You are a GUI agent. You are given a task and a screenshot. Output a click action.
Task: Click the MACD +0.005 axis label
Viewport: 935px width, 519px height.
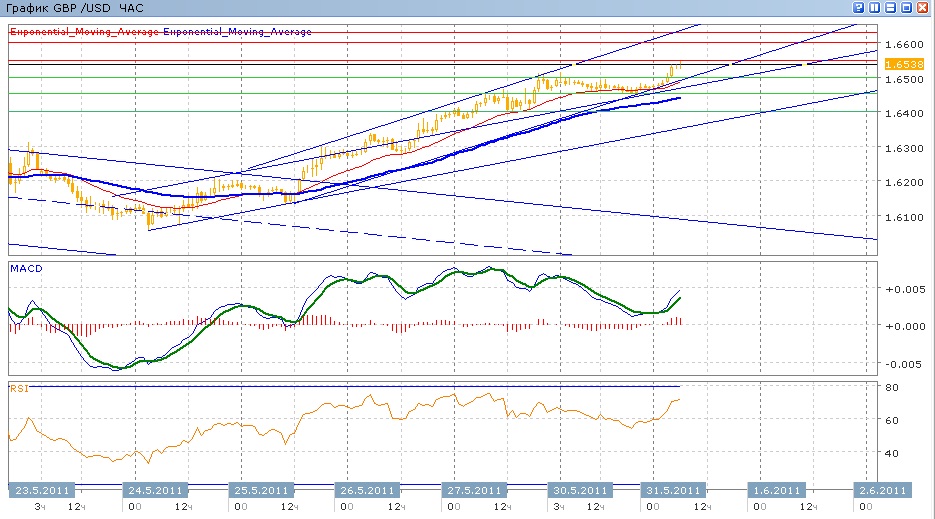click(x=905, y=289)
